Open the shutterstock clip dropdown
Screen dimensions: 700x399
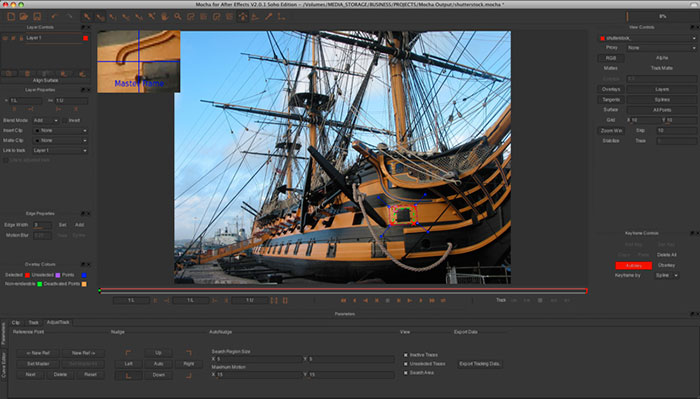point(647,38)
